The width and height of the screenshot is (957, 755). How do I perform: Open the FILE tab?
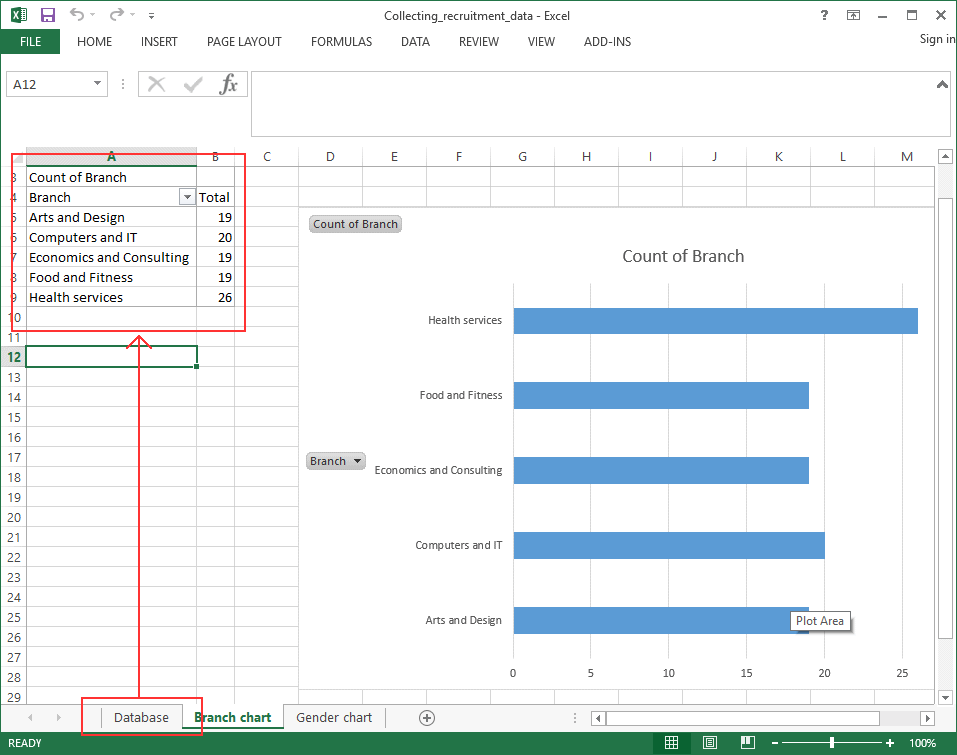(31, 42)
